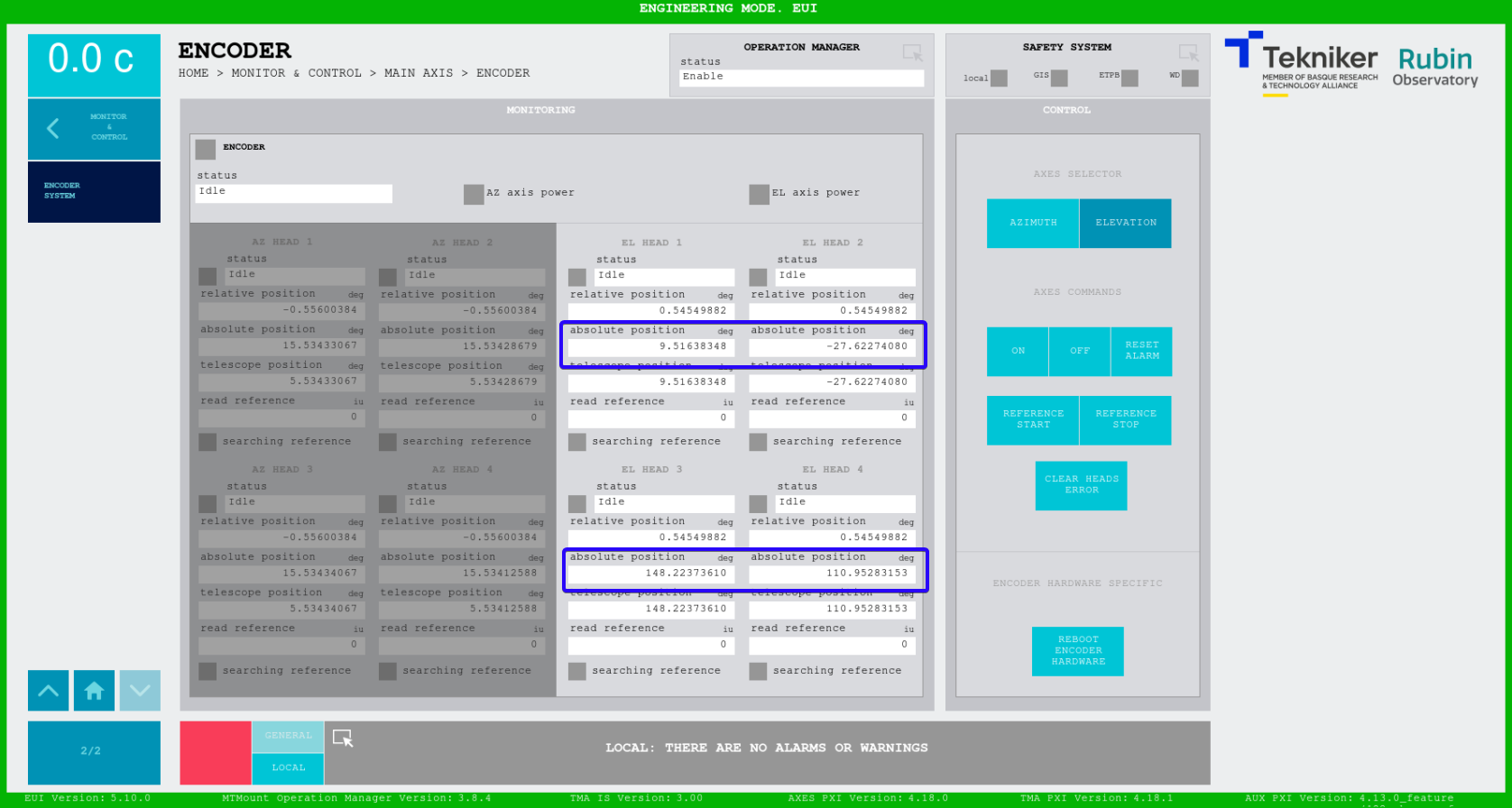This screenshot has width=1512, height=808.
Task: Click the home icon button
Action: pyautogui.click(x=94, y=691)
